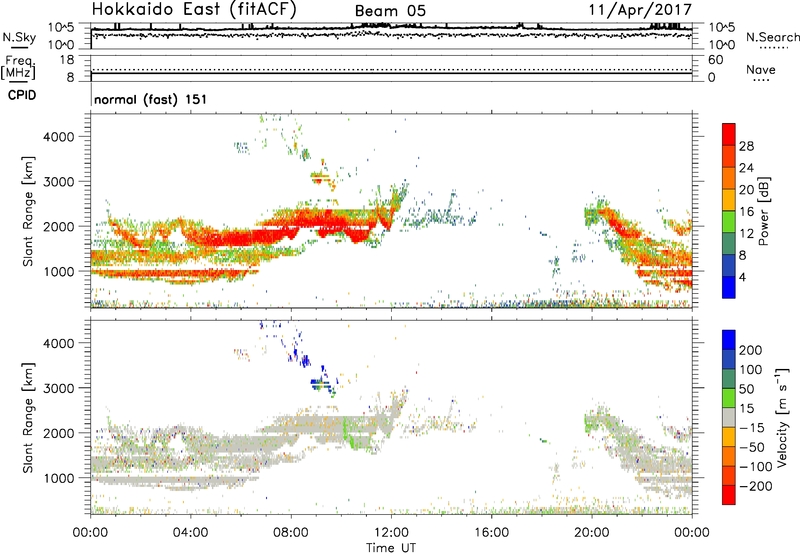Click the Velocity colorbar value '100'
The image size is (800, 554).
[751, 369]
